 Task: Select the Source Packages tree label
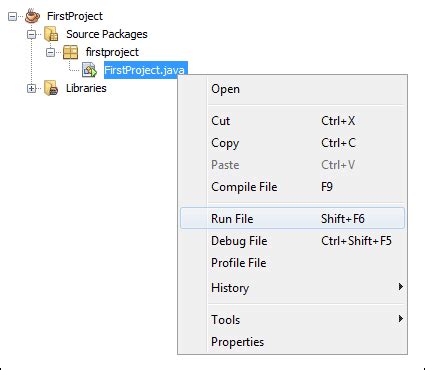coord(107,34)
